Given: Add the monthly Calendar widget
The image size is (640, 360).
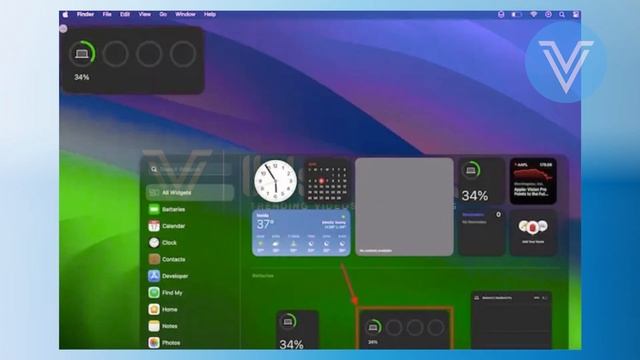Looking at the screenshot, I should pyautogui.click(x=327, y=181).
